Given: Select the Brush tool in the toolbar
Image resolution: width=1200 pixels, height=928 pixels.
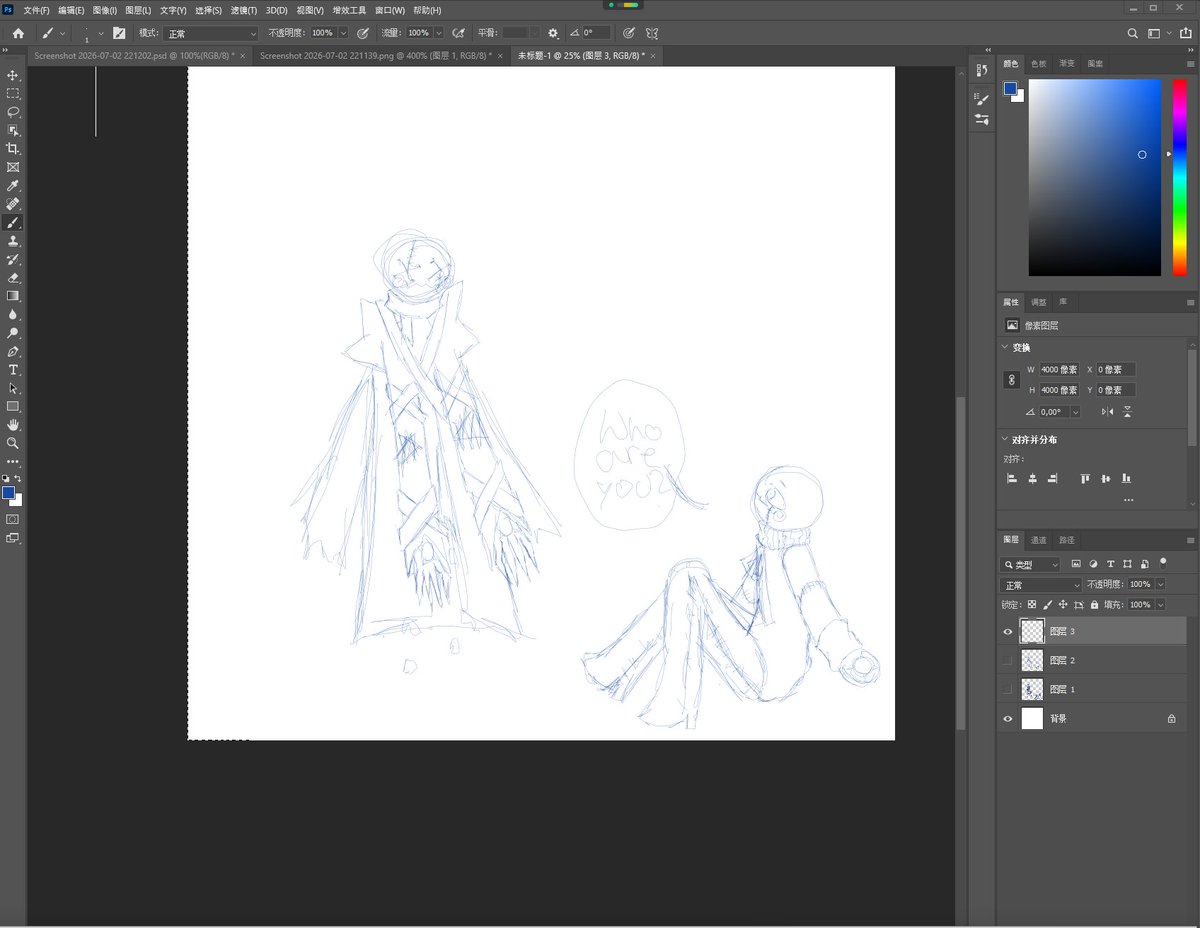Looking at the screenshot, I should [x=13, y=222].
